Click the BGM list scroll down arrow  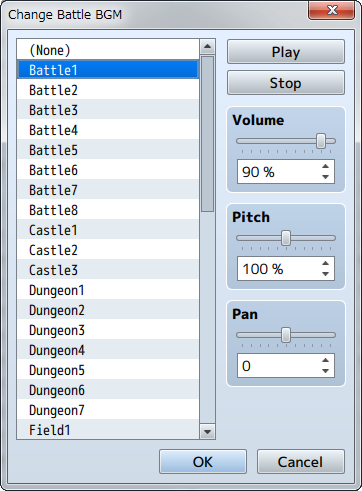coord(207,432)
